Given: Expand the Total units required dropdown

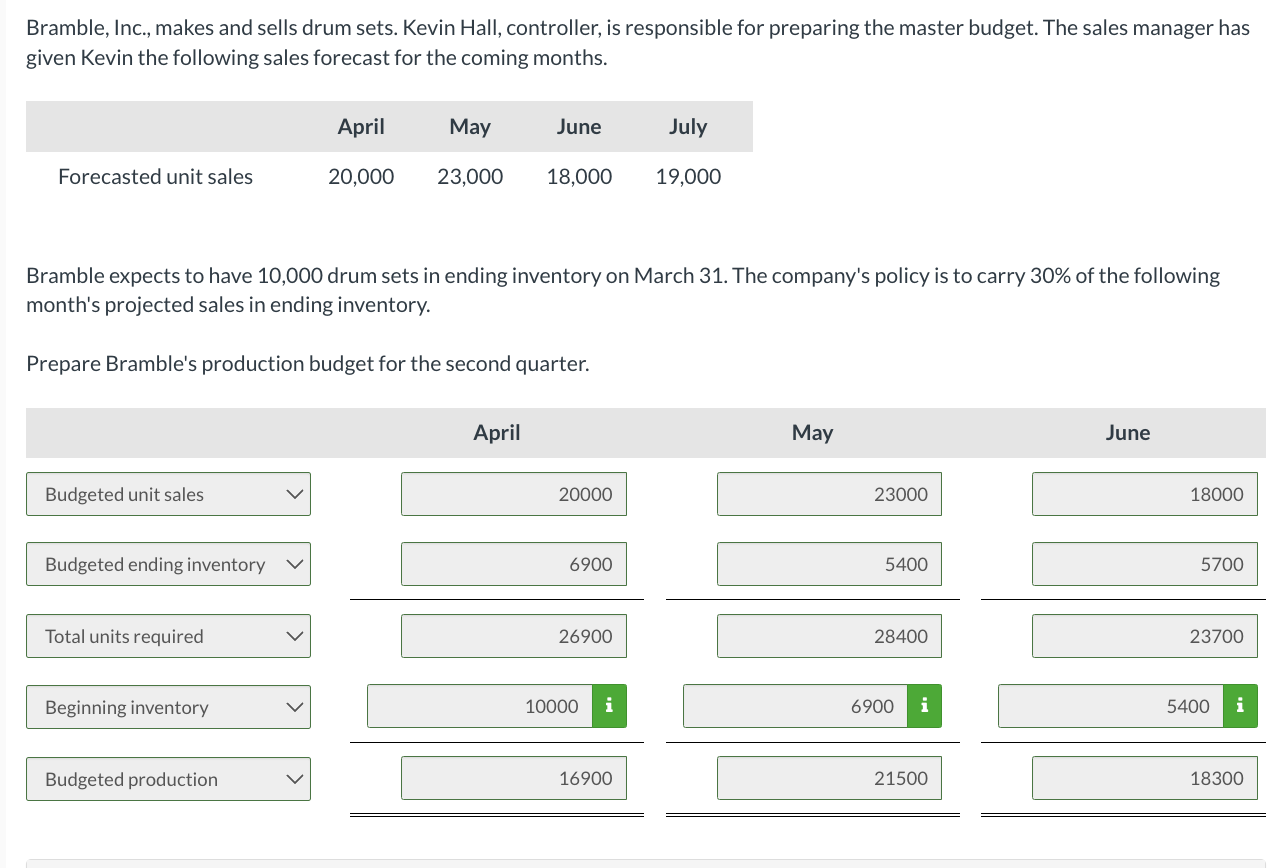Looking at the screenshot, I should 168,636.
